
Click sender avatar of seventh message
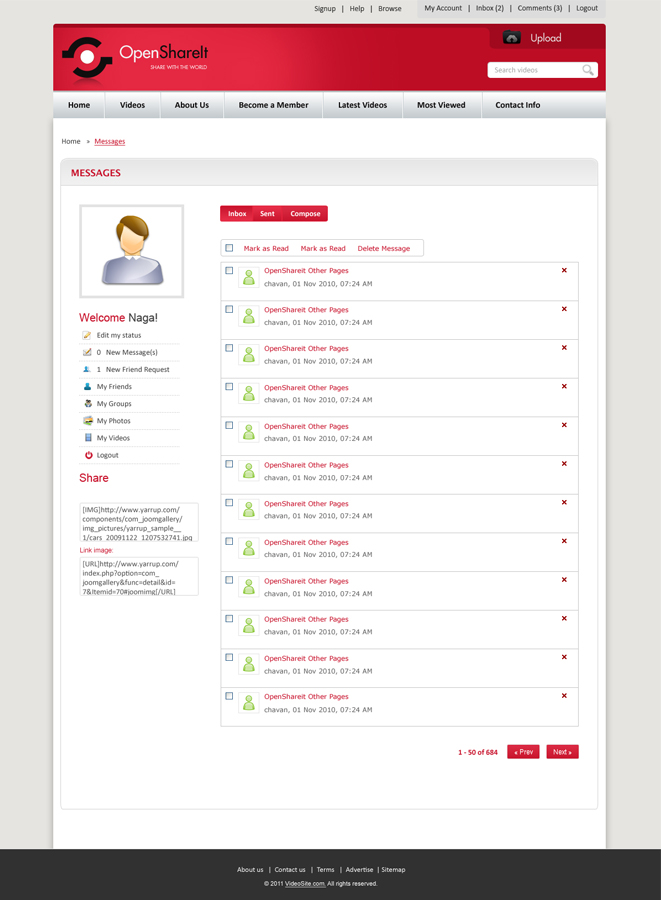click(x=248, y=509)
